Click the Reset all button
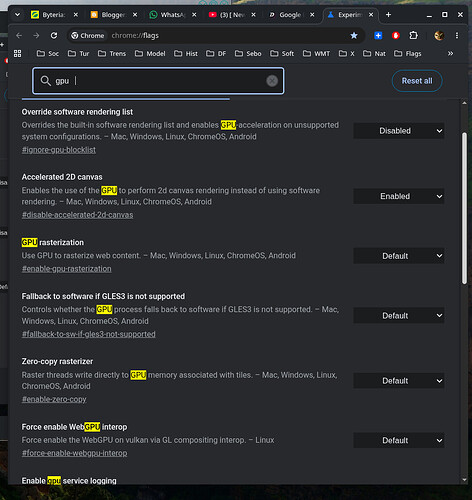Viewport: 472px width, 500px height. point(417,81)
